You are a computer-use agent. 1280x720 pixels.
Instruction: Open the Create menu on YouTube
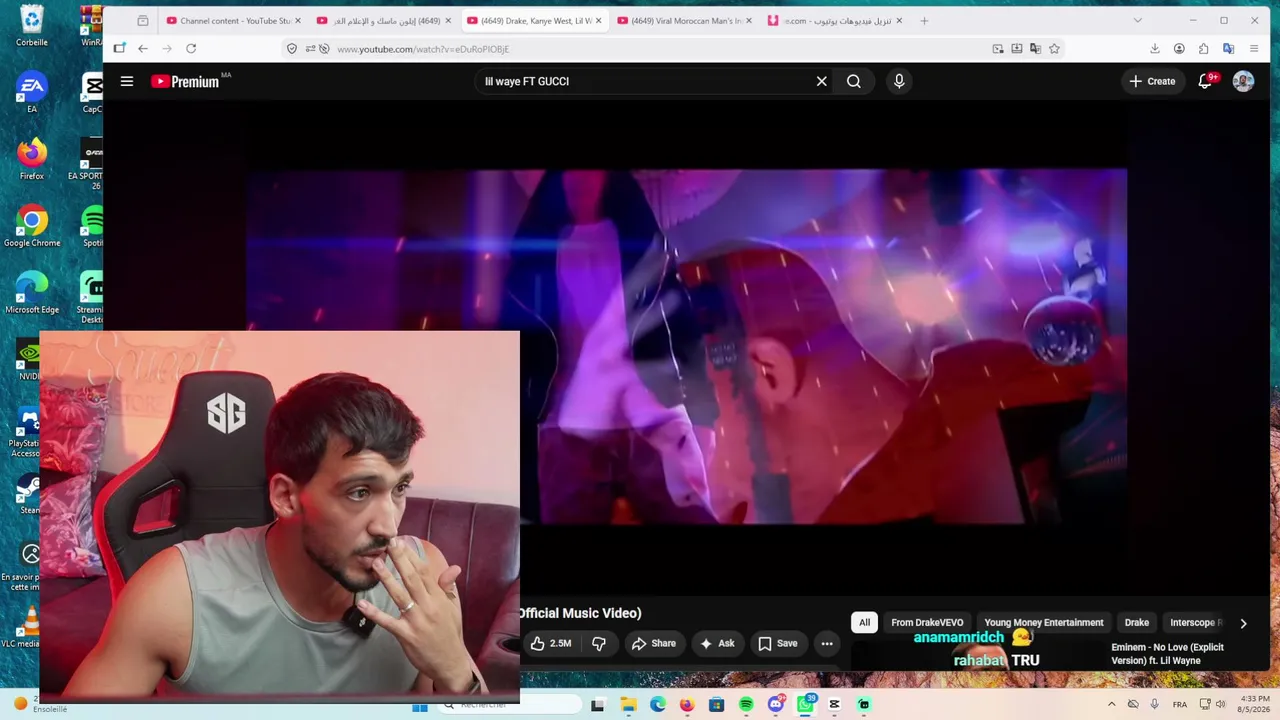[x=1152, y=81]
